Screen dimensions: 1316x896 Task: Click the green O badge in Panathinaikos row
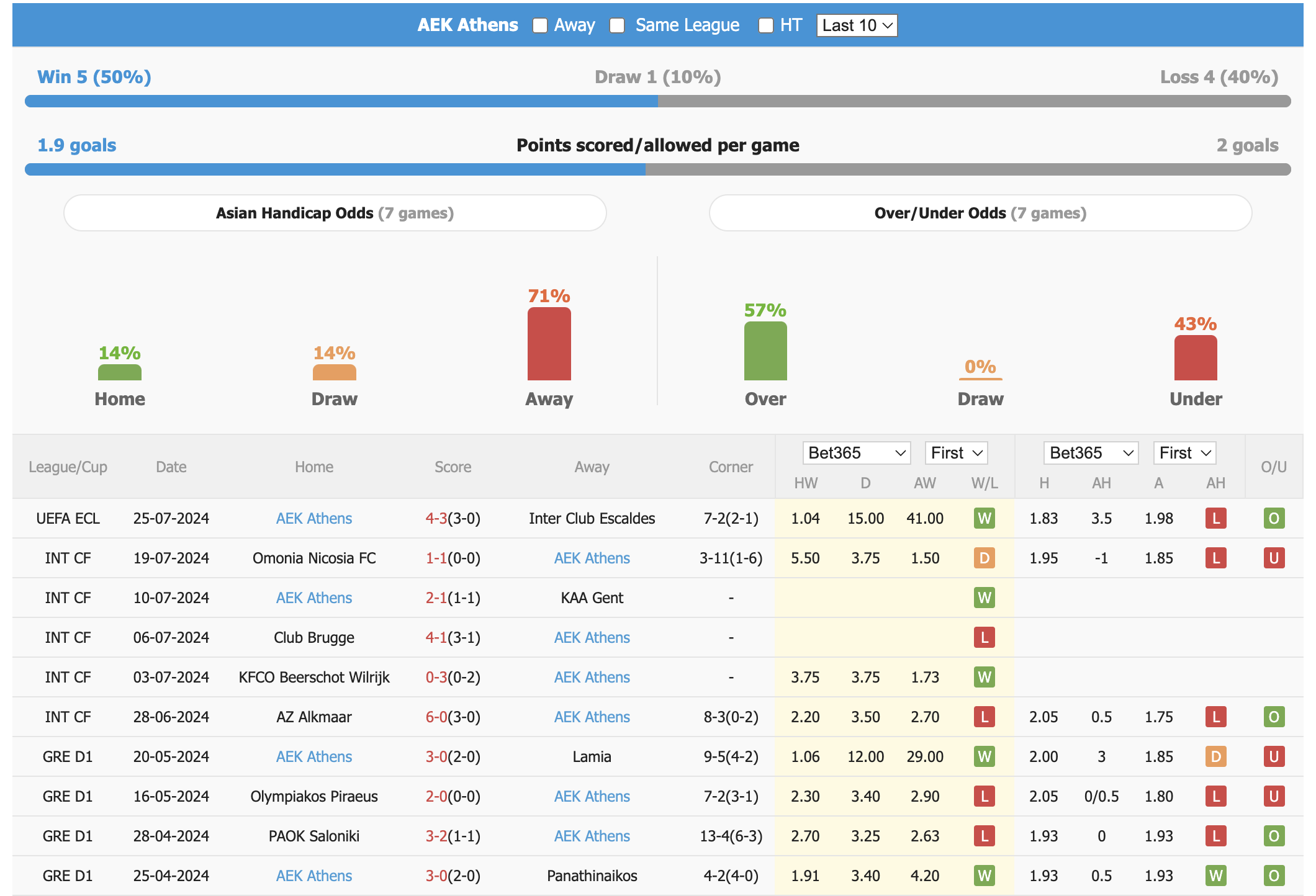(1274, 876)
